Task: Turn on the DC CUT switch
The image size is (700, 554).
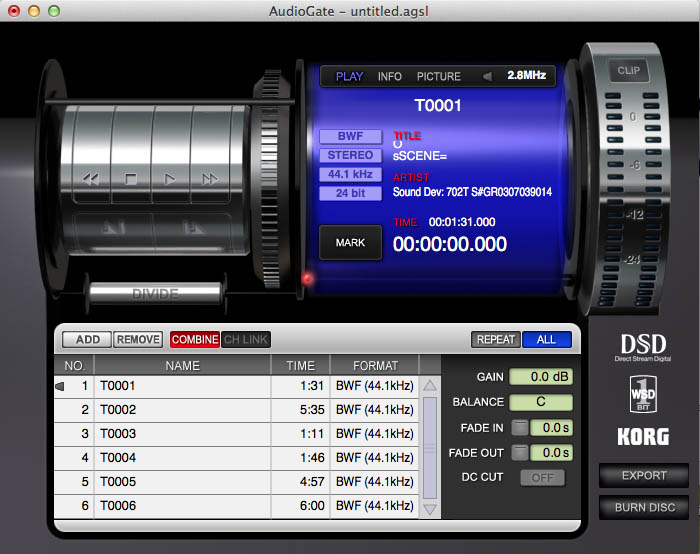Action: [542, 478]
